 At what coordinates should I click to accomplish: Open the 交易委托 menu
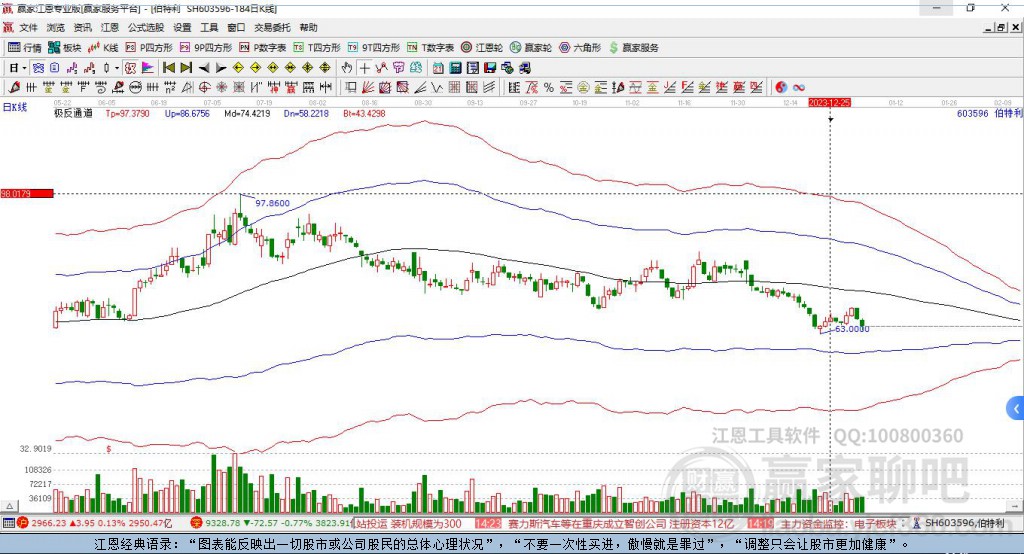(x=272, y=27)
